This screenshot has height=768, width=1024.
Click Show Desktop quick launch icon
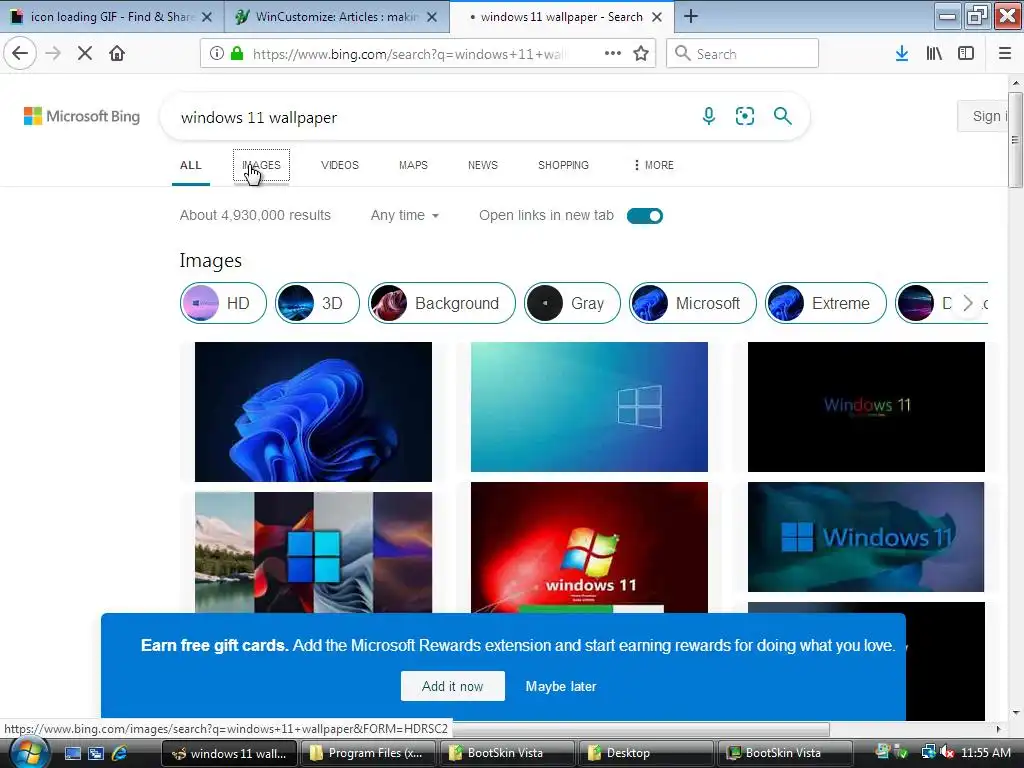pyautogui.click(x=72, y=753)
